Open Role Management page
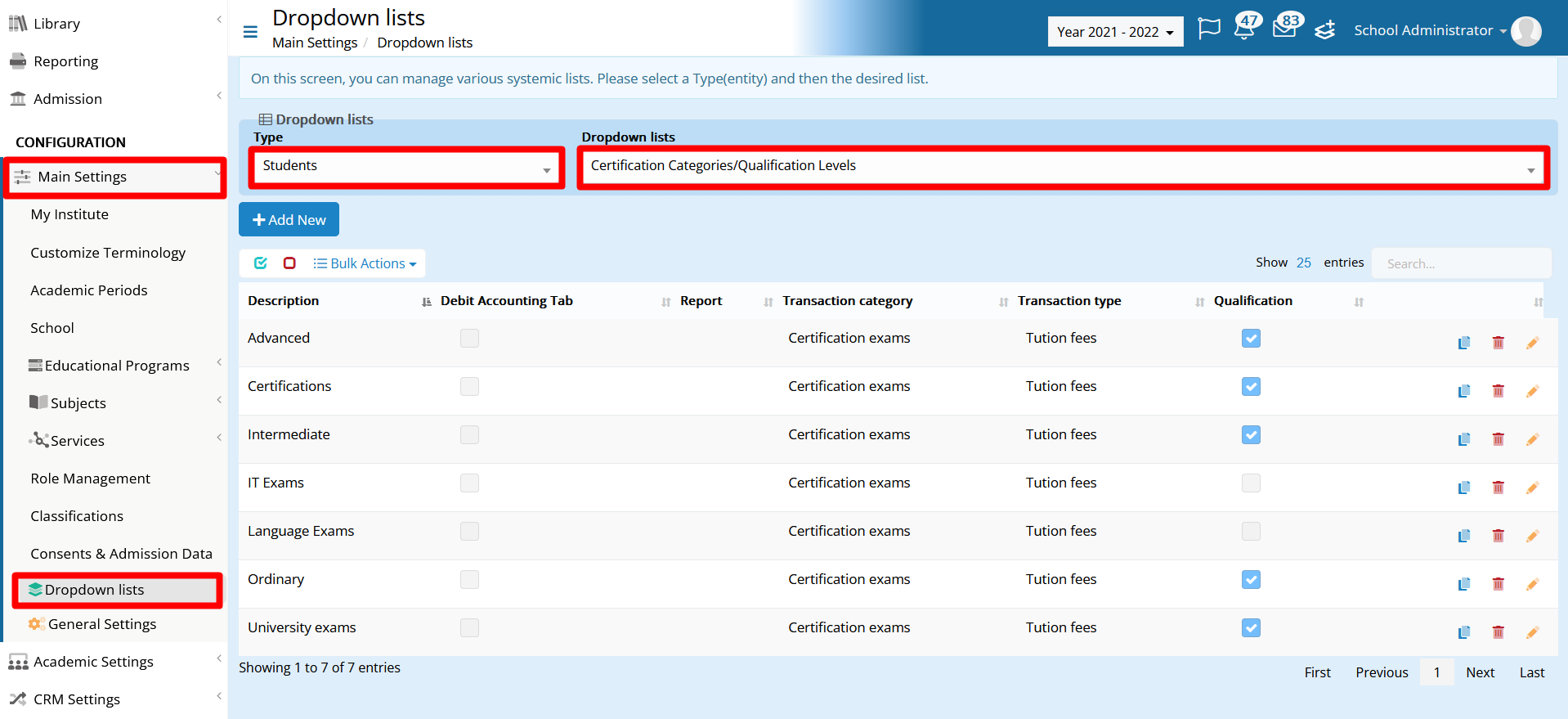This screenshot has height=719, width=1568. pos(91,479)
